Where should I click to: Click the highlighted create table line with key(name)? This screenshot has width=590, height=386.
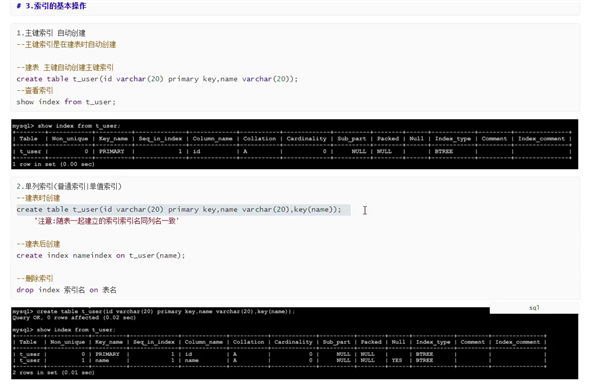click(179, 210)
